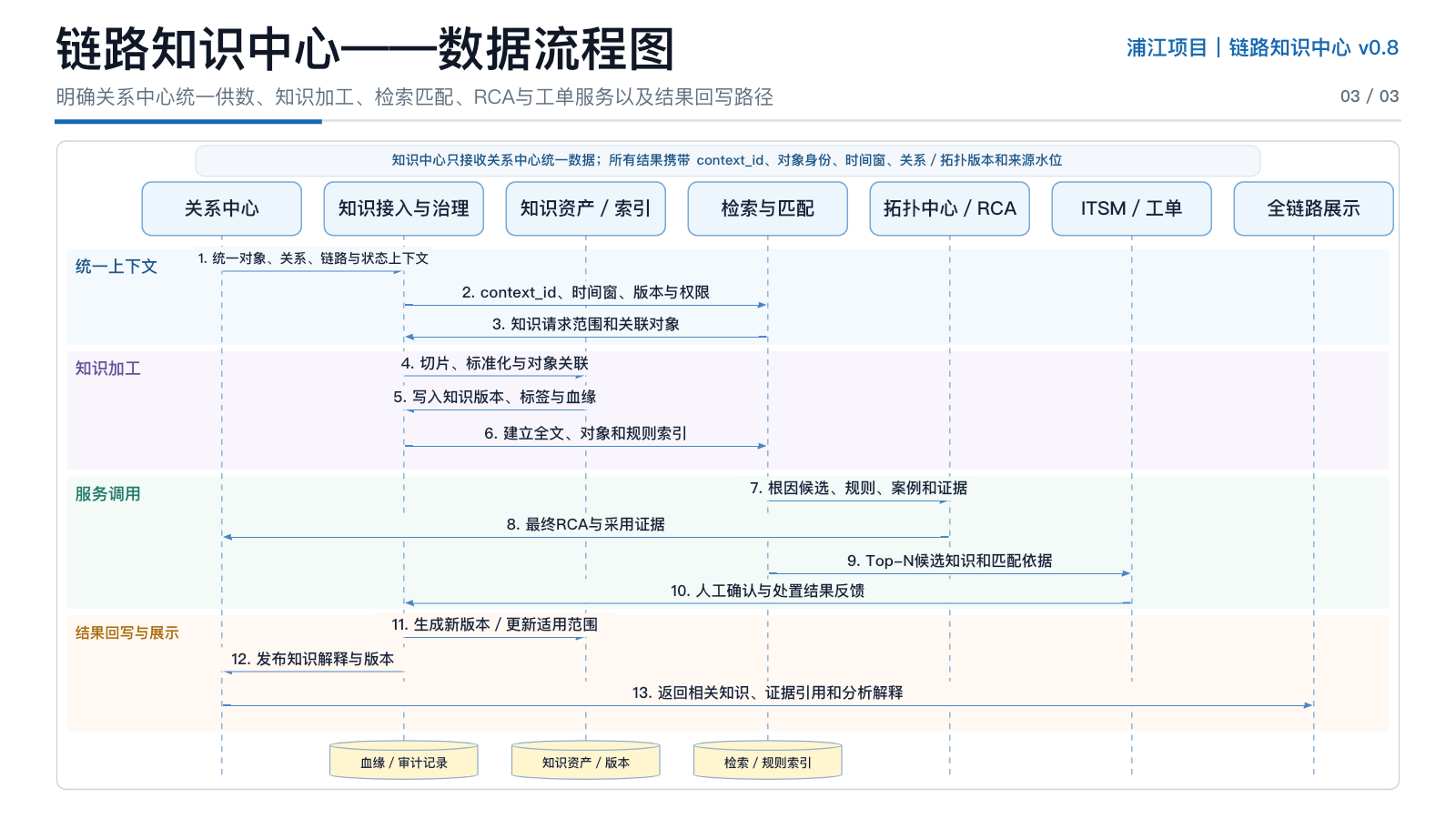Viewport: 1456px width, 819px height.
Task: Click the 知识资产 / 索引 participant box
Action: (x=585, y=208)
